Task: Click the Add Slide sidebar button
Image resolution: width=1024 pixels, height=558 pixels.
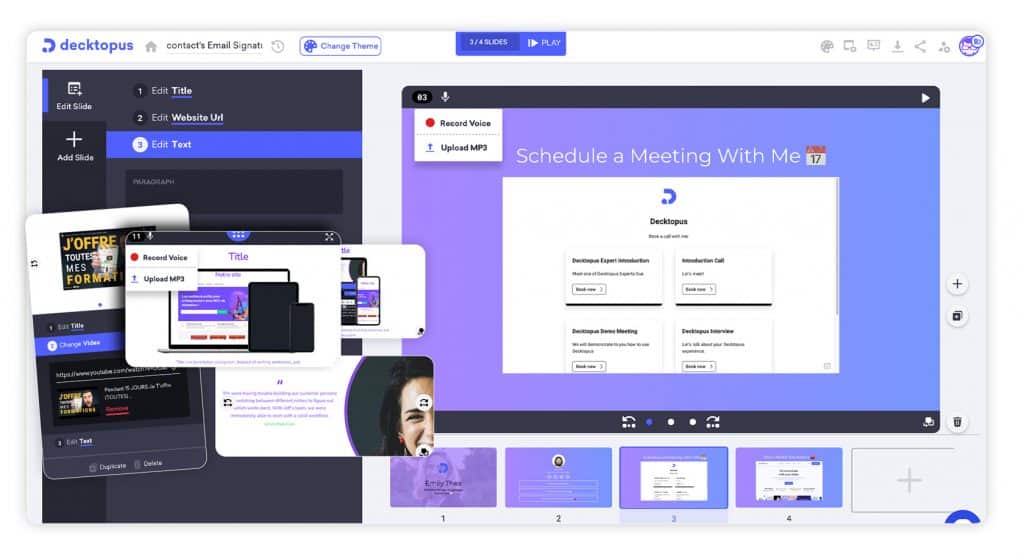Action: pyautogui.click(x=74, y=146)
